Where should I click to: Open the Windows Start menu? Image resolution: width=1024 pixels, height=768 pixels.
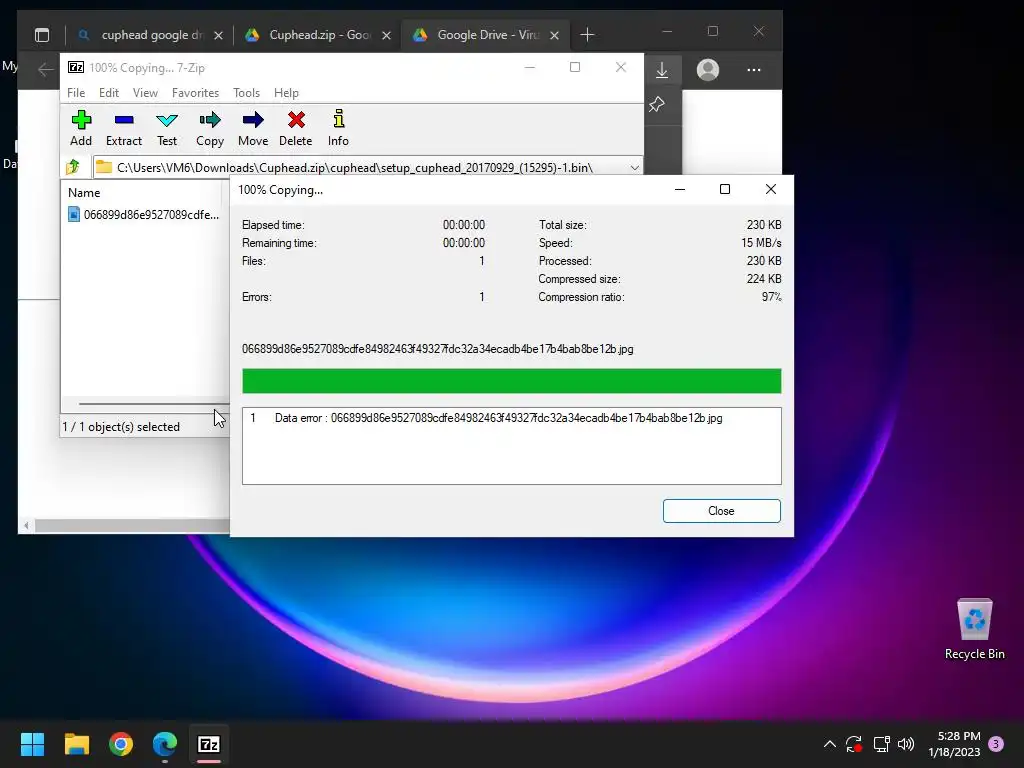pos(32,744)
